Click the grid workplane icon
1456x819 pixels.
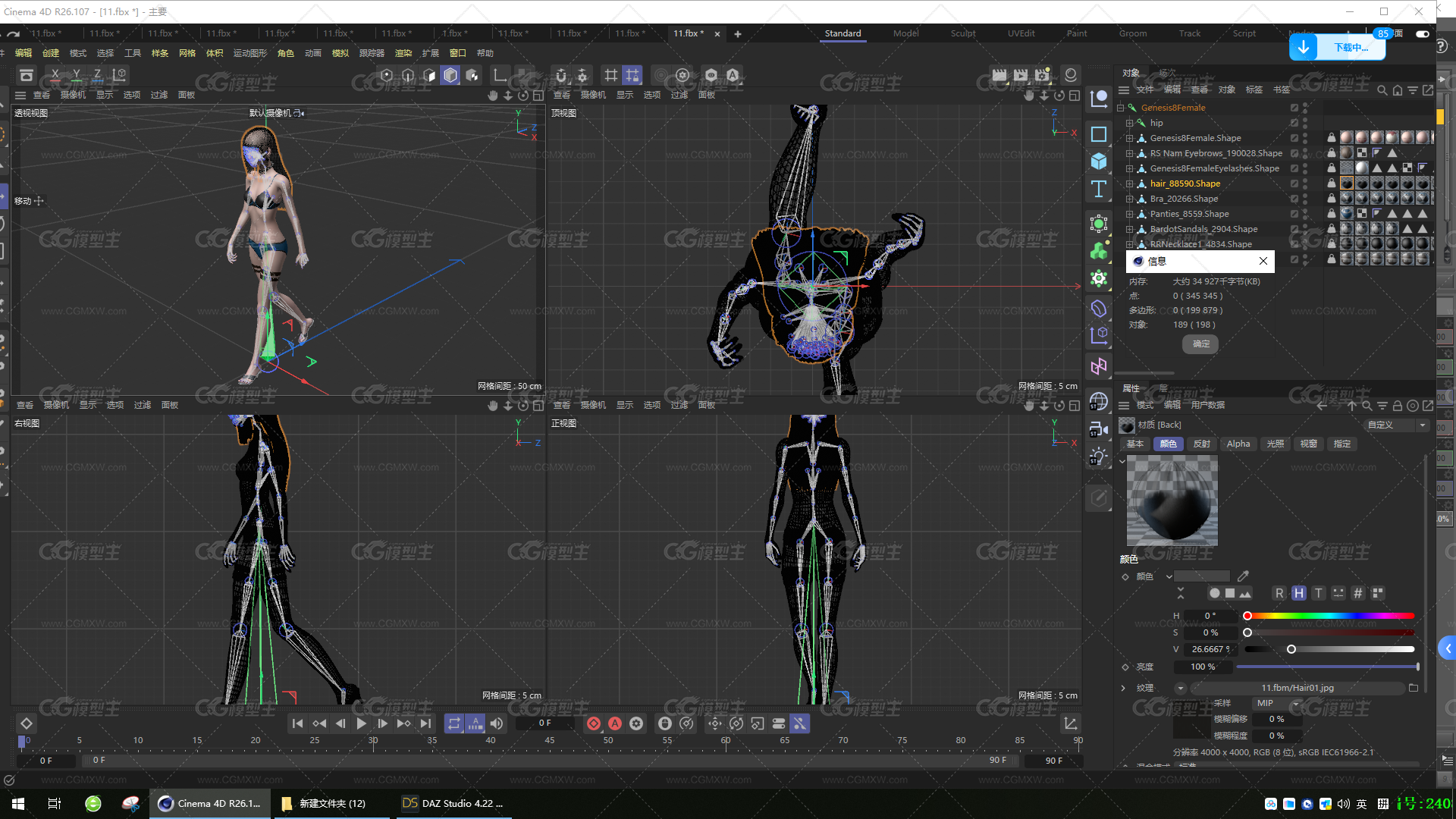[610, 75]
